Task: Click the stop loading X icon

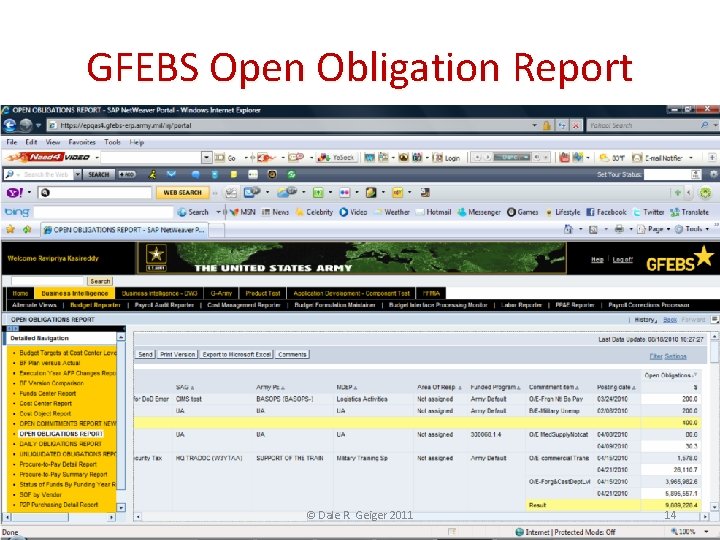Action: [x=576, y=125]
